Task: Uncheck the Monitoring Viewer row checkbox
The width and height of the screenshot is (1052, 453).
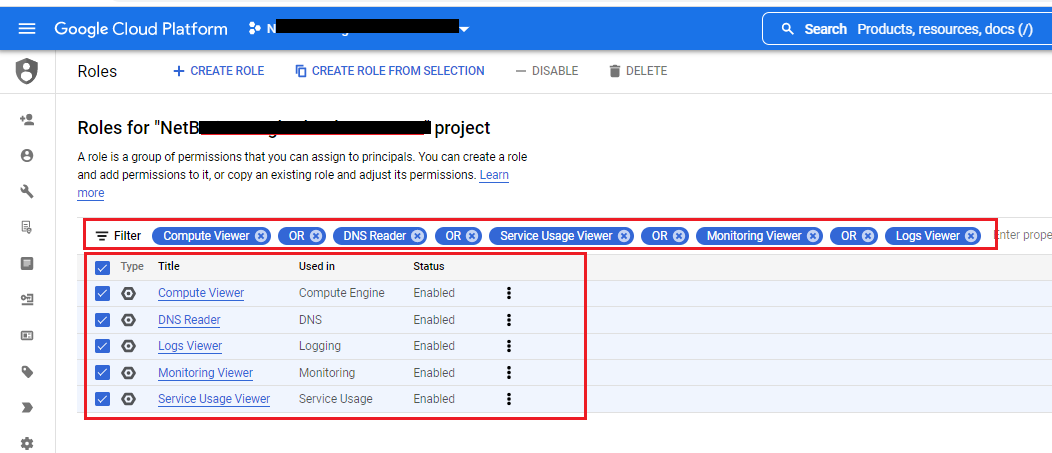Action: coord(103,372)
